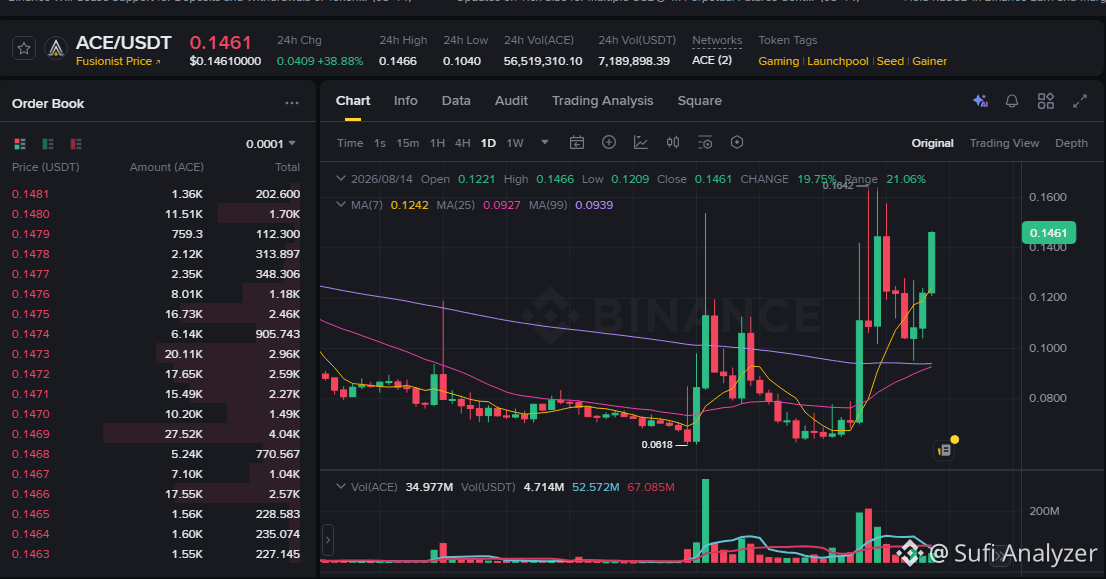Open the Trading Analysis tab
Viewport: 1106px width, 579px height.
coord(602,101)
